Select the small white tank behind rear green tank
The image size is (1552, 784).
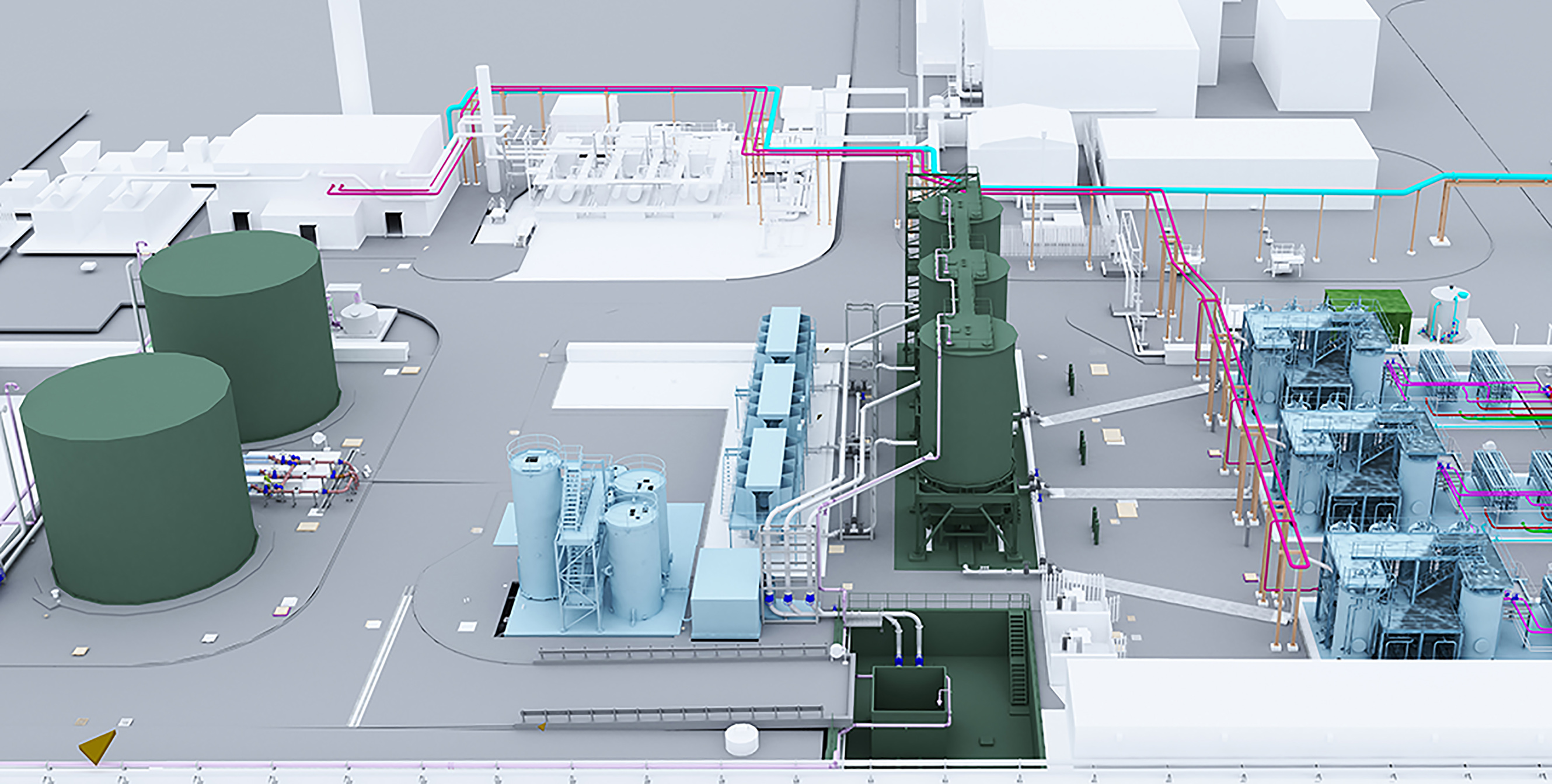tap(360, 318)
